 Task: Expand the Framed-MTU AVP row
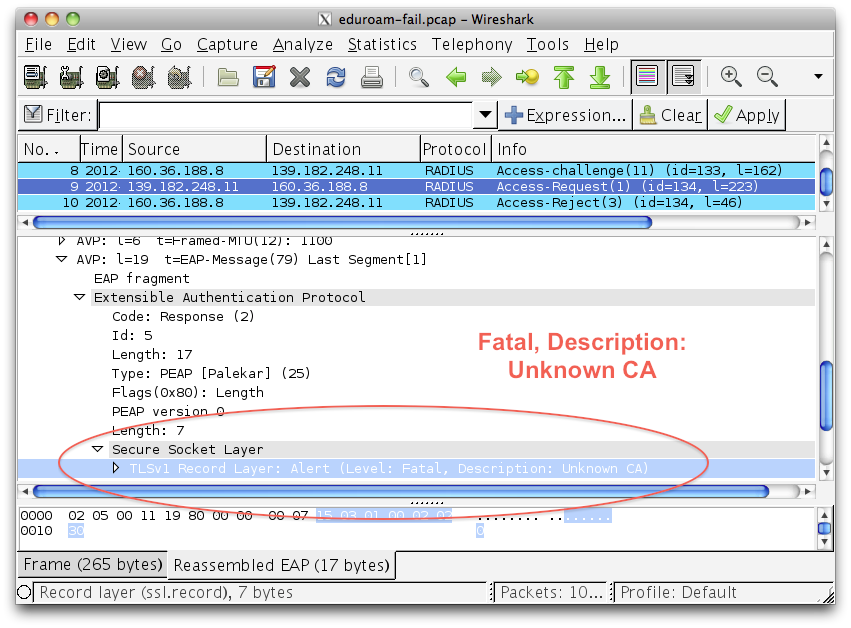click(x=61, y=240)
